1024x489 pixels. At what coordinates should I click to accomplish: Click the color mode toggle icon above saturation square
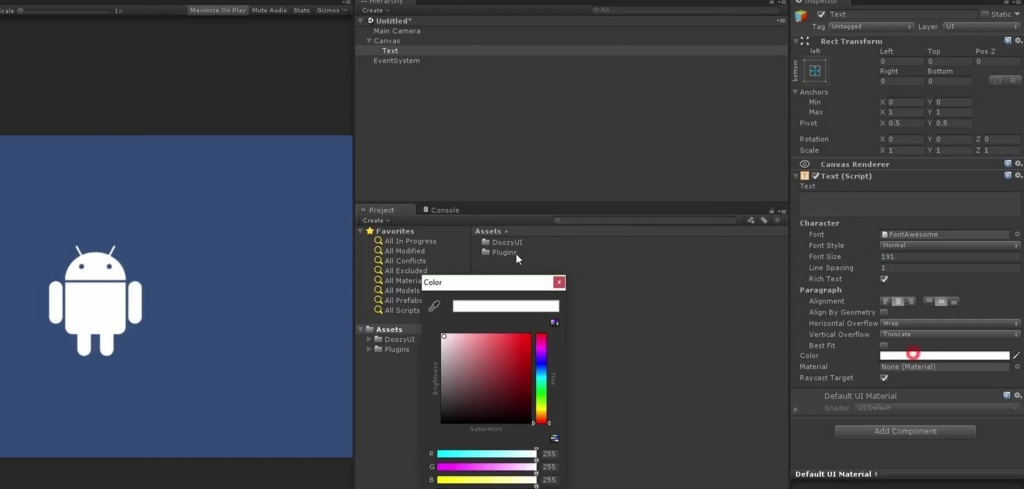(554, 323)
